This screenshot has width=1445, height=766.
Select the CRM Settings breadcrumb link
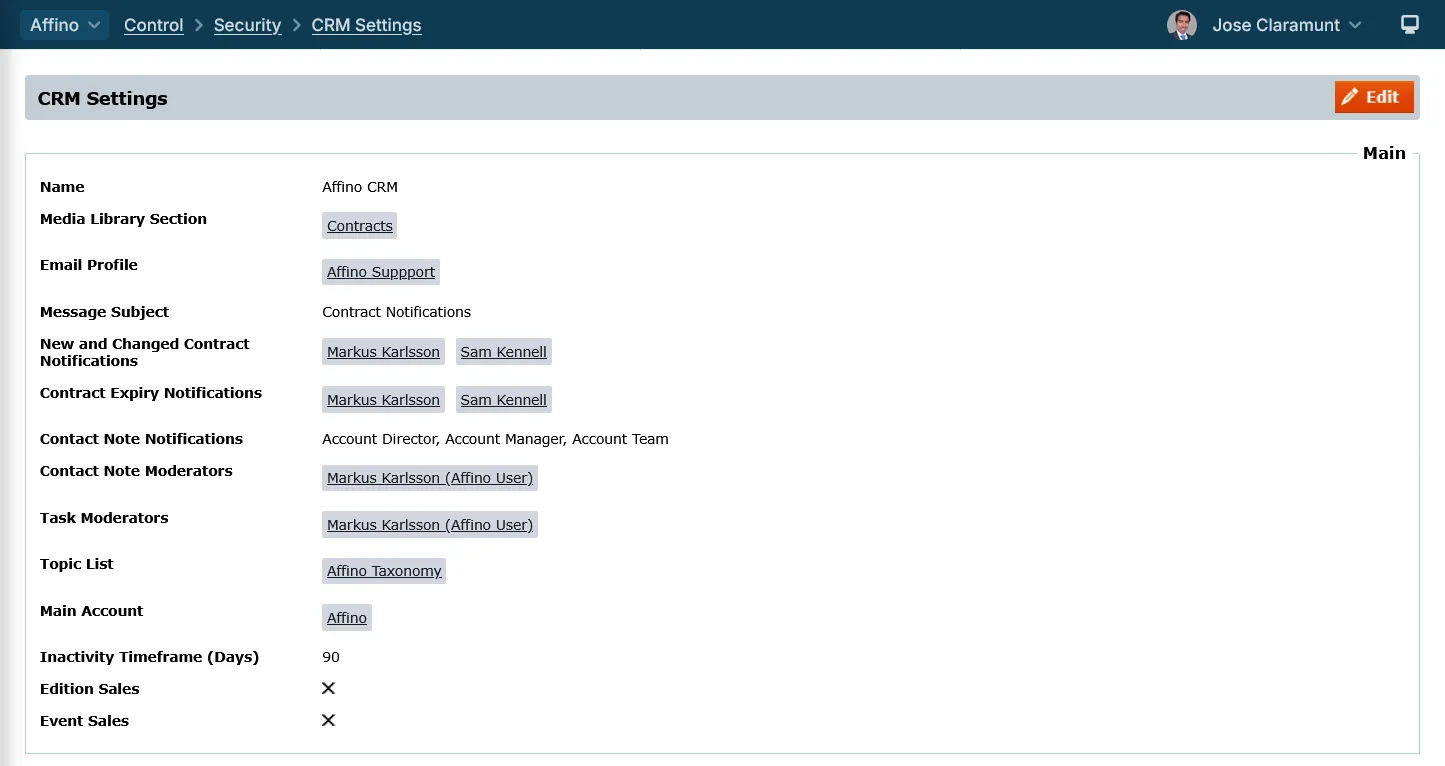366,25
